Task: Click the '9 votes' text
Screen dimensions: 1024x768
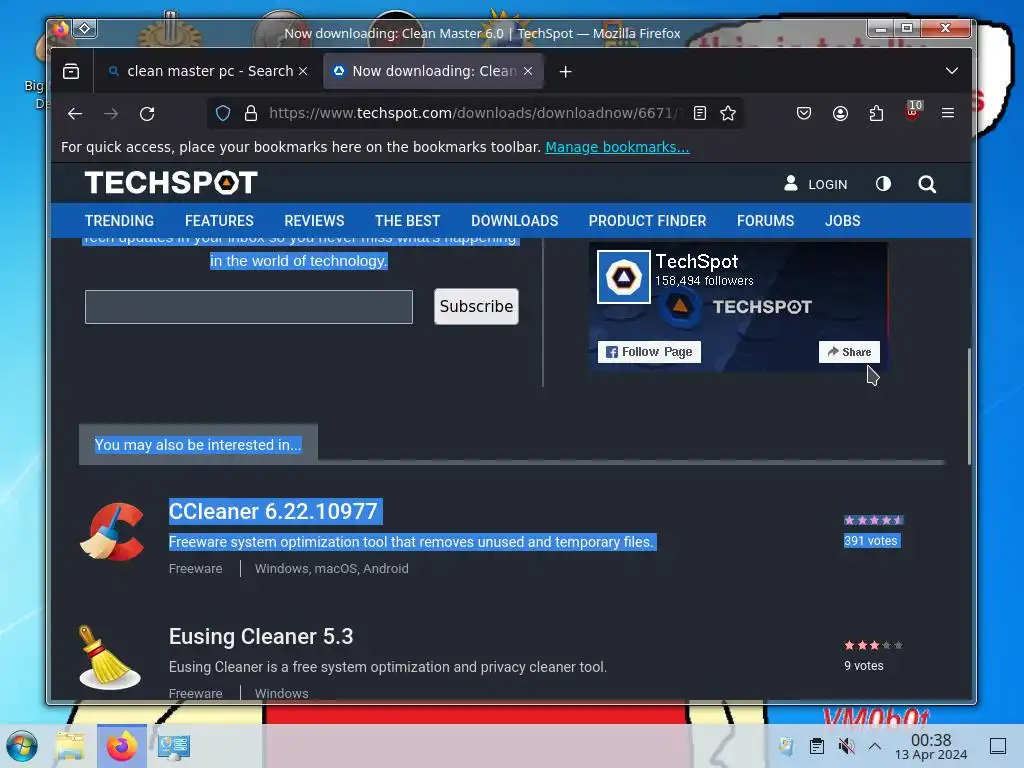Action: [x=863, y=665]
